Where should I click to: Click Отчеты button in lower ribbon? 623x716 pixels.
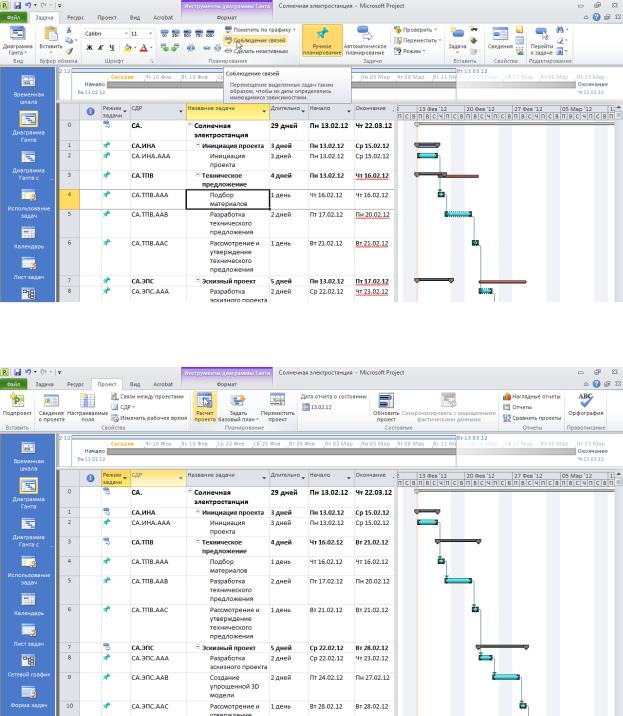517,407
